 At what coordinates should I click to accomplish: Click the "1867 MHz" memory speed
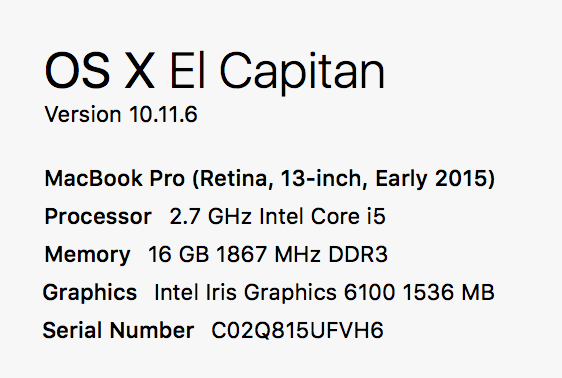pos(268,254)
